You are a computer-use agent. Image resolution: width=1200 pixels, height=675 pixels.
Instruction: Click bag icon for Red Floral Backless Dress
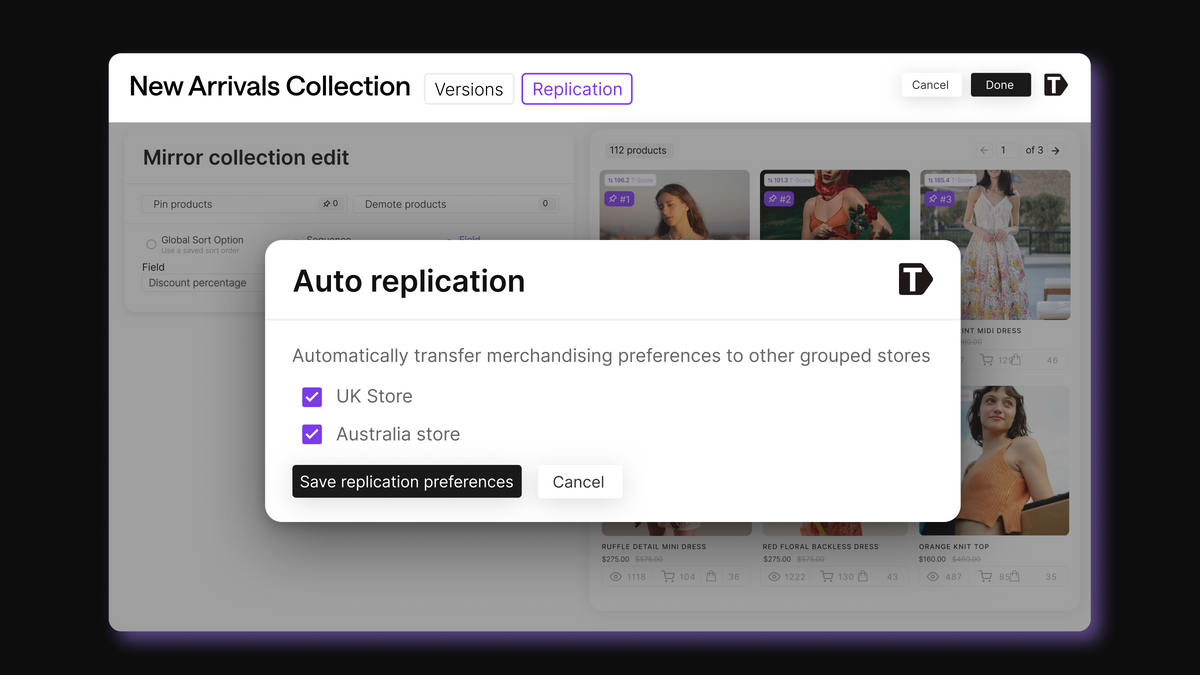[x=863, y=577]
